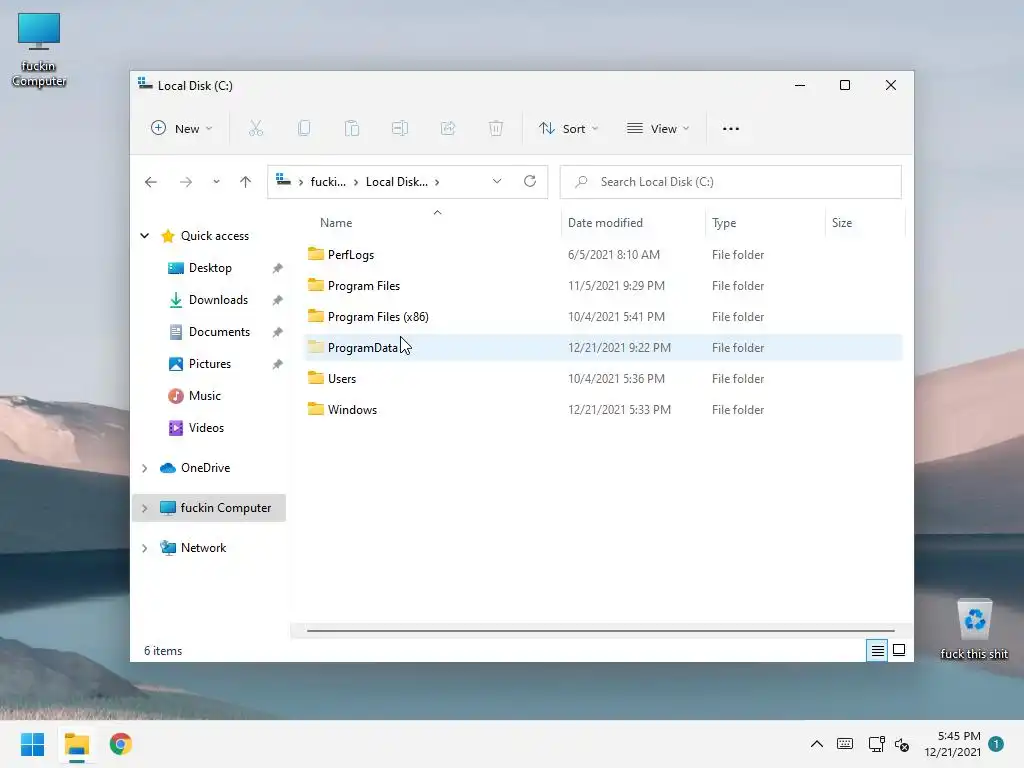This screenshot has height=768, width=1024.
Task: Expand the fuckin Computer tree node
Action: click(x=144, y=508)
